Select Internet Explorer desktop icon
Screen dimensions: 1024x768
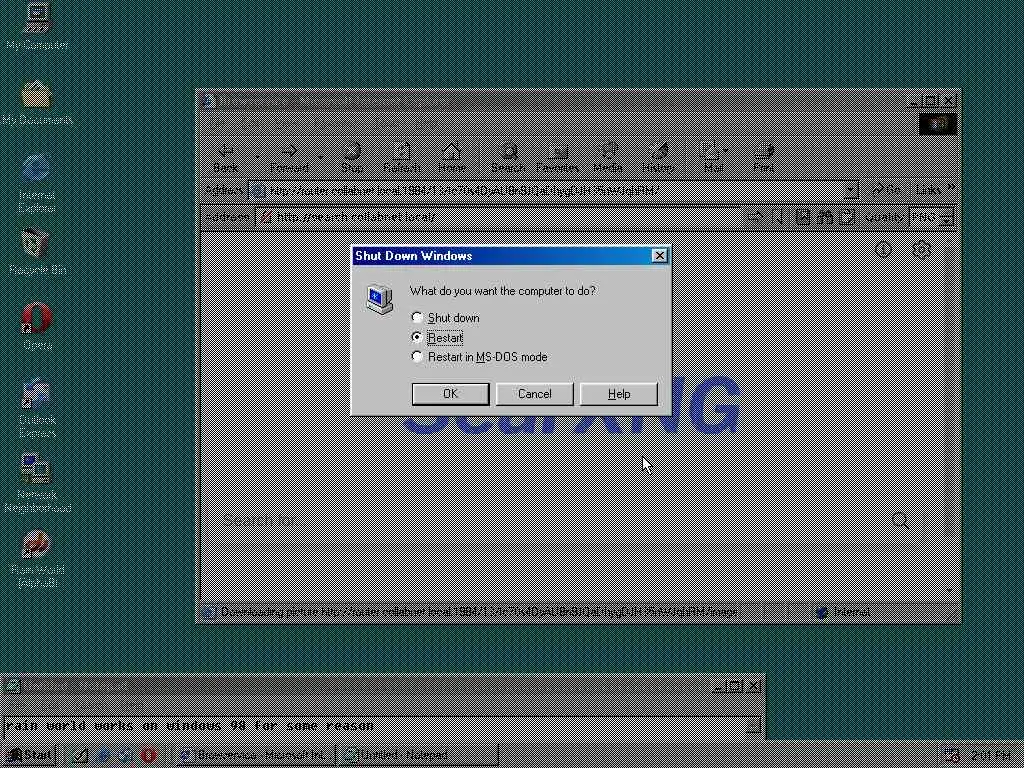[x=37, y=184]
